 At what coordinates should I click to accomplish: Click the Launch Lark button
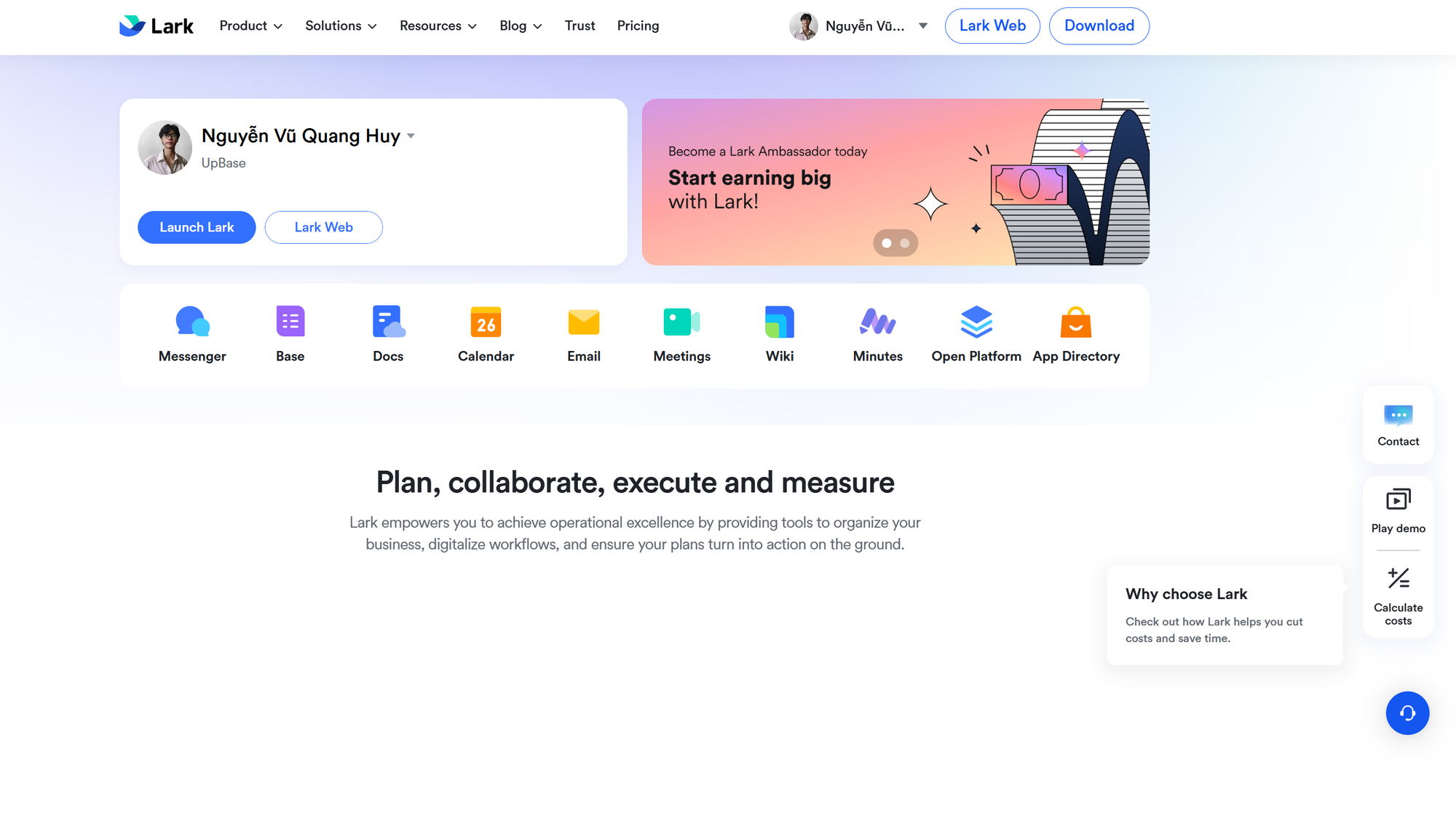point(196,227)
